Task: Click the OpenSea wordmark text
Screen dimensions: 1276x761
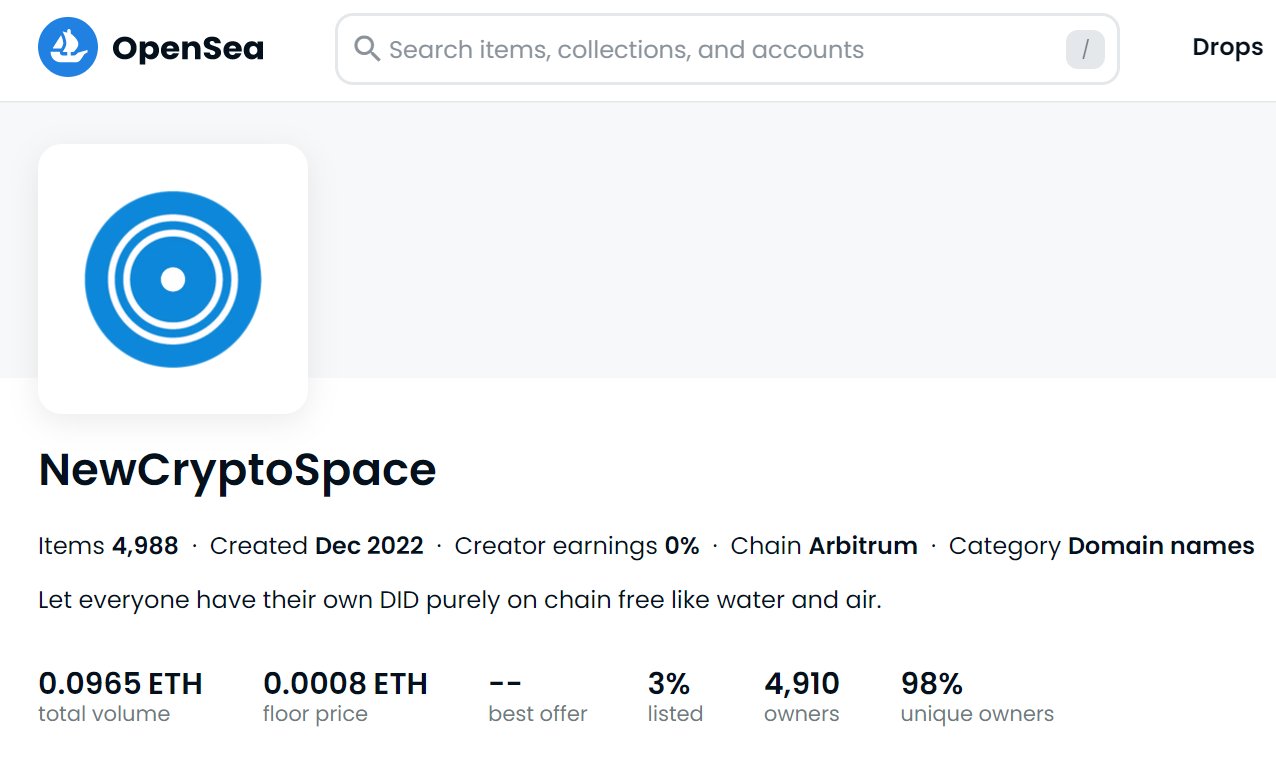Action: tap(188, 48)
